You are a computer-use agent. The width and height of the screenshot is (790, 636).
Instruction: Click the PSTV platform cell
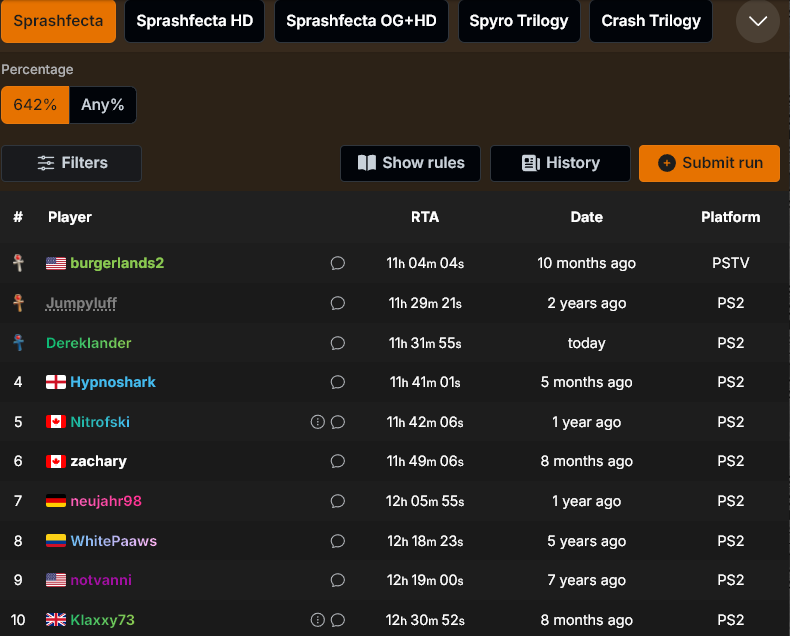click(731, 263)
